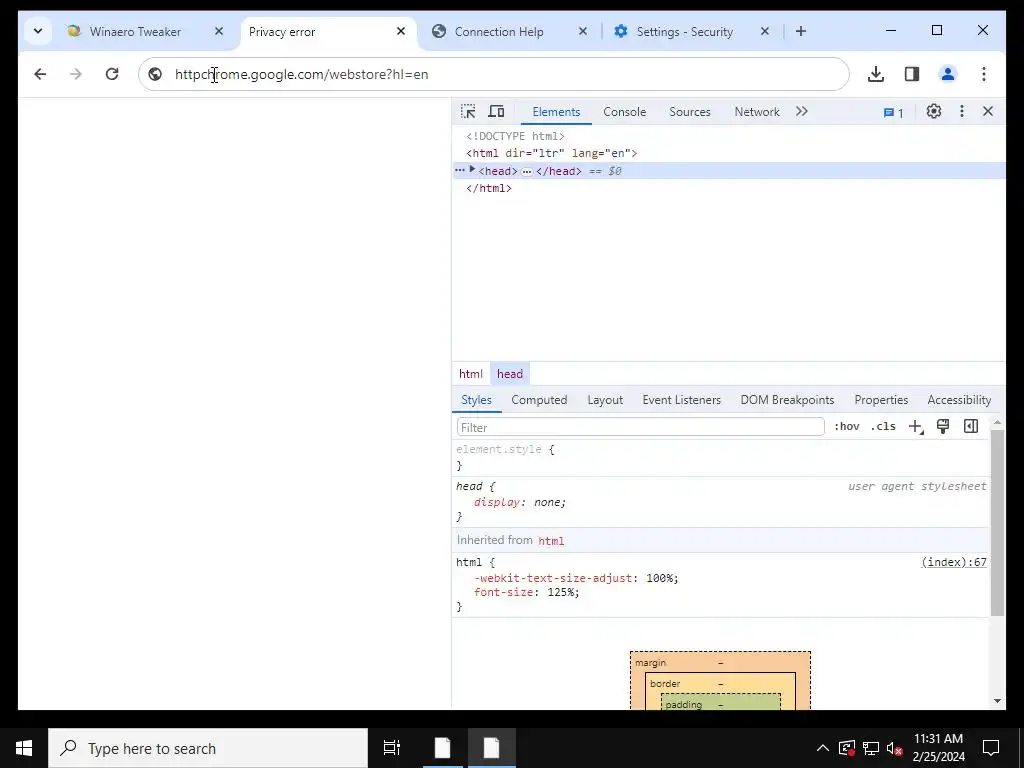The height and width of the screenshot is (768, 1024).
Task: Show hidden system tray icons chevron
Action: [823, 748]
